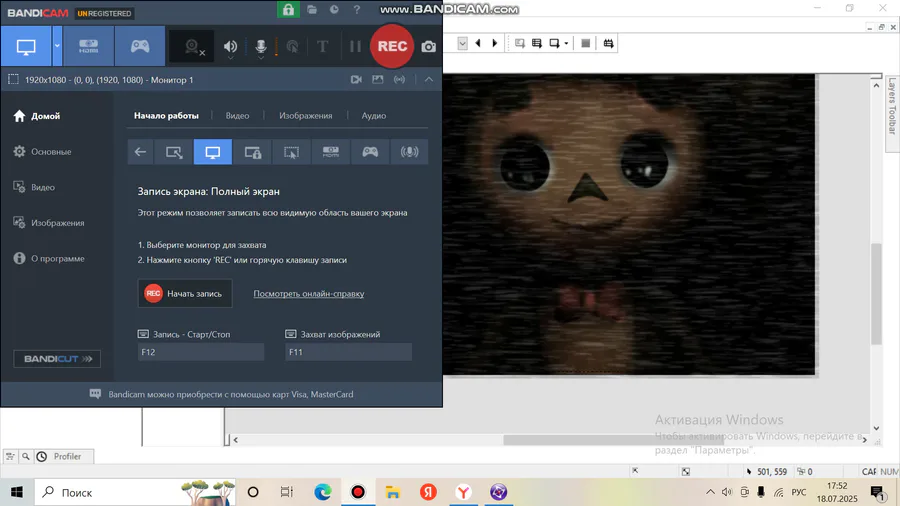Open Посмотреть онлайн-справку link

click(309, 294)
